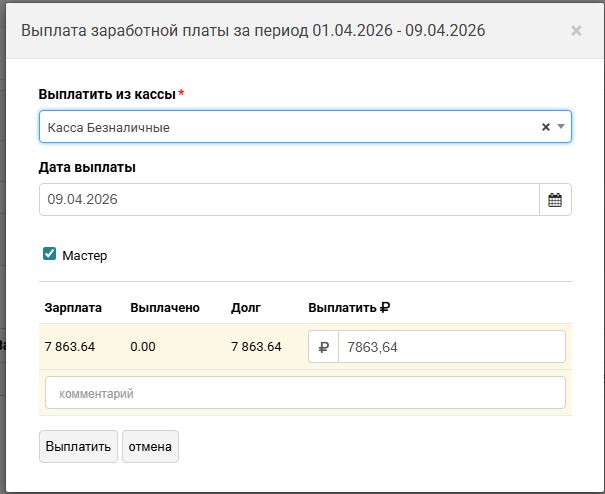Click the Выплачено column header
605x494 pixels.
point(165,308)
